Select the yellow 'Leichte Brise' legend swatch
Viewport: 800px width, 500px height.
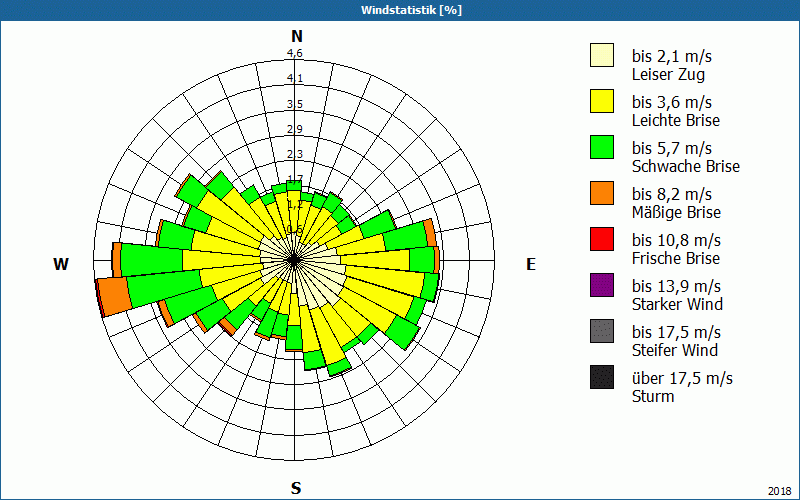tap(601, 102)
